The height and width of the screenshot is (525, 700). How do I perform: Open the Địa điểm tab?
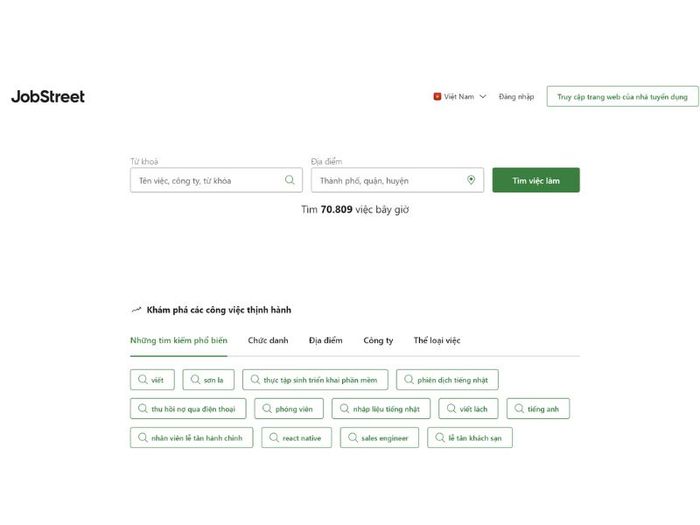point(325,341)
